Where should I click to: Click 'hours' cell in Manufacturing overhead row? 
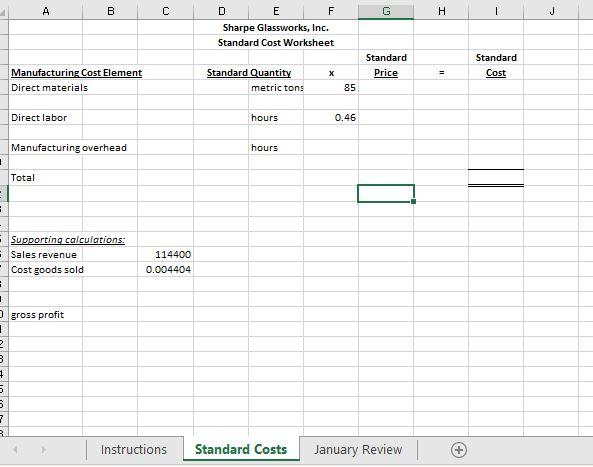276,147
